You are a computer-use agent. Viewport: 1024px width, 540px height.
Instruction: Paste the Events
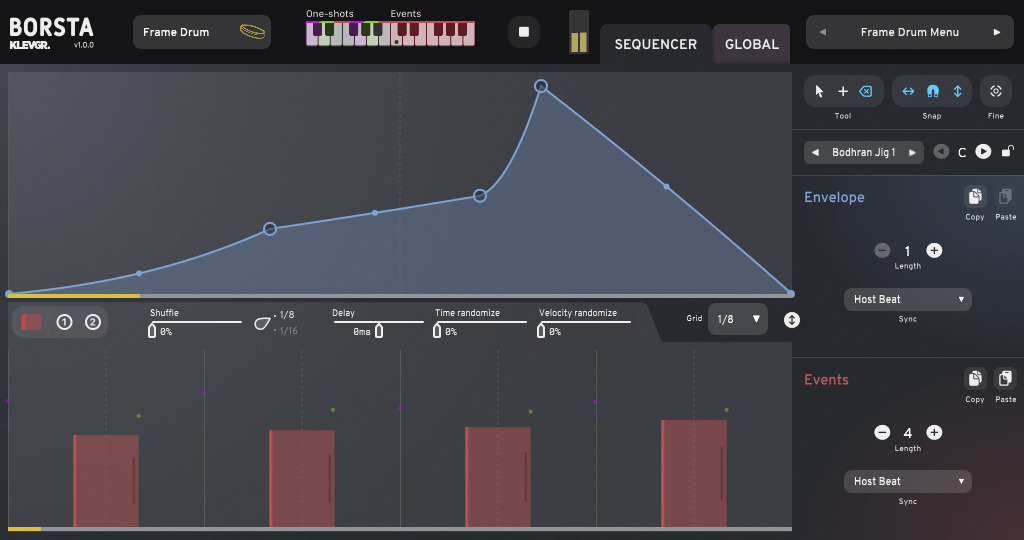point(1005,379)
